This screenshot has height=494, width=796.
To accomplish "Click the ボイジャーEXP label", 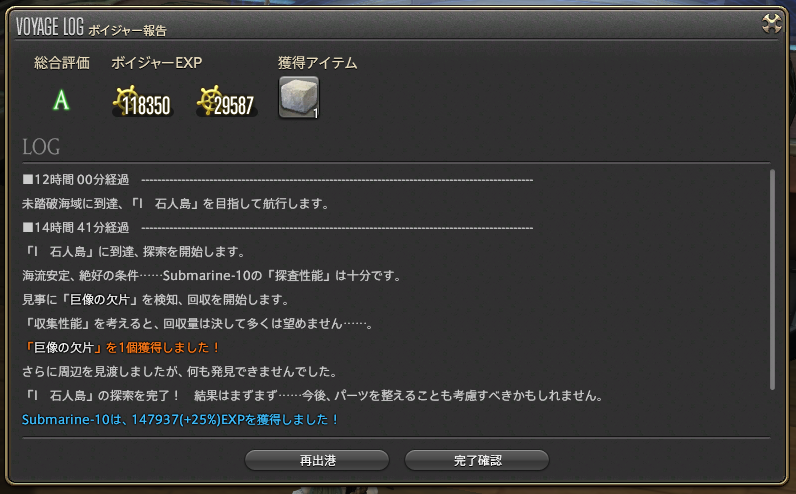I will point(156,63).
